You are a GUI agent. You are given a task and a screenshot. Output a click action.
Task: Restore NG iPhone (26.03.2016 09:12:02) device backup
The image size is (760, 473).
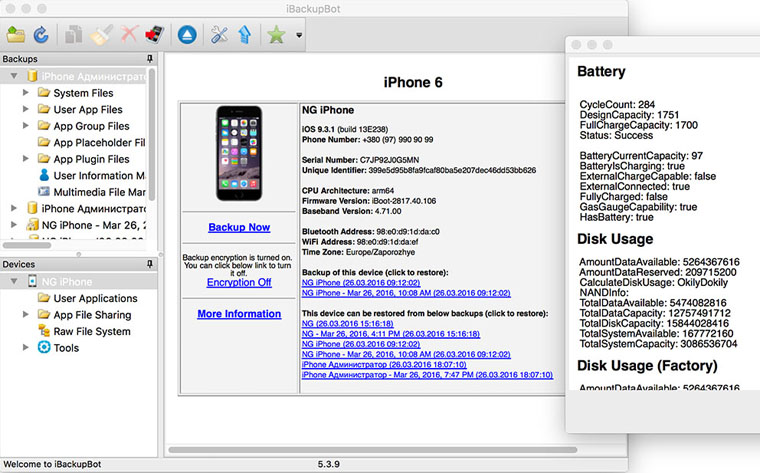361,283
